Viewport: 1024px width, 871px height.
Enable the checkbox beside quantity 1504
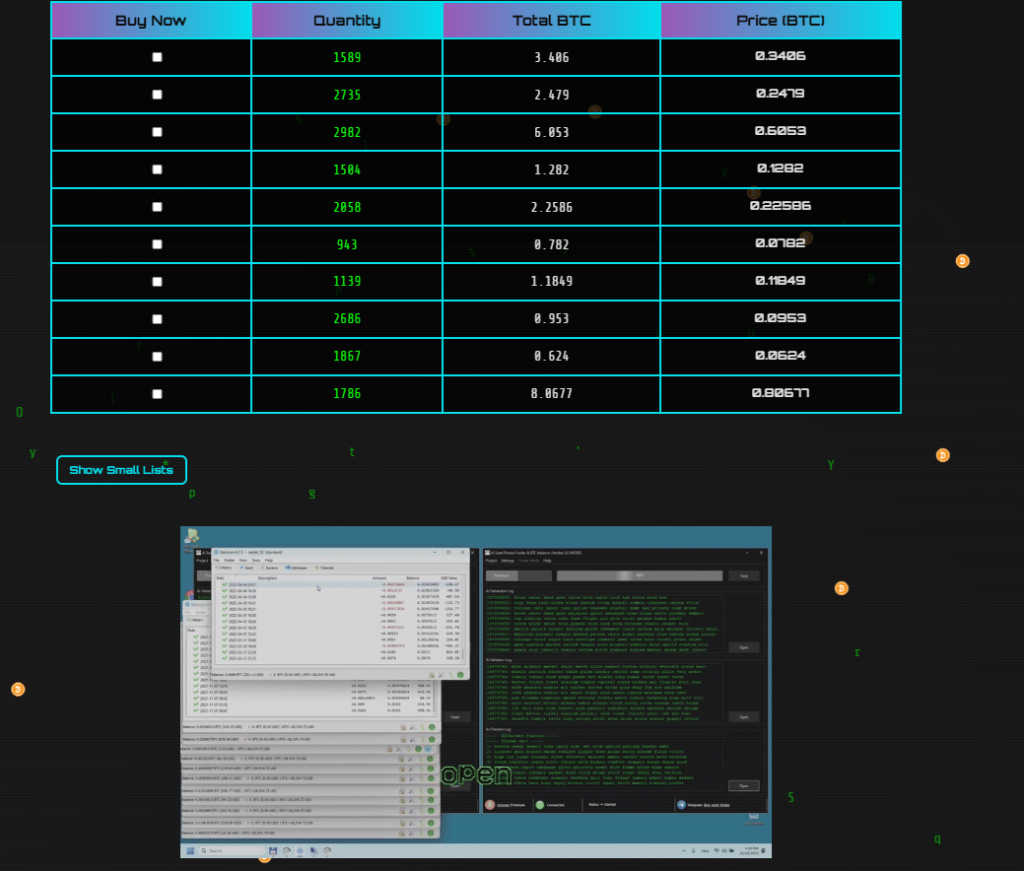[157, 169]
